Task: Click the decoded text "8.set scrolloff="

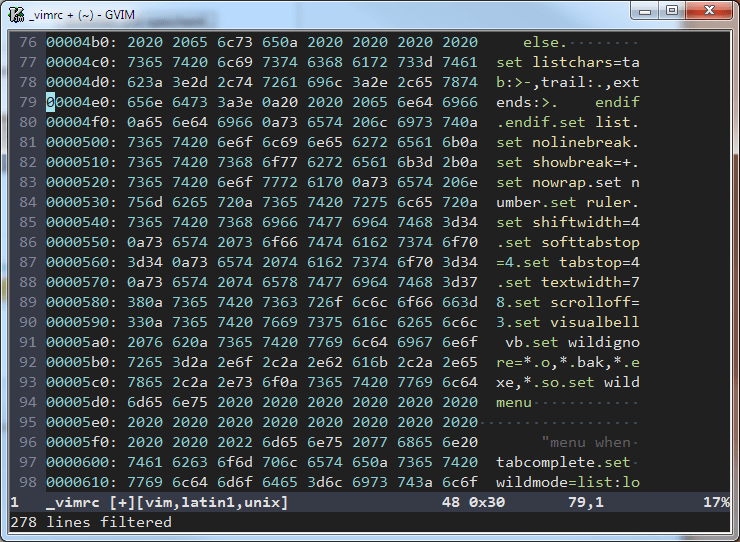Action: pyautogui.click(x=568, y=302)
